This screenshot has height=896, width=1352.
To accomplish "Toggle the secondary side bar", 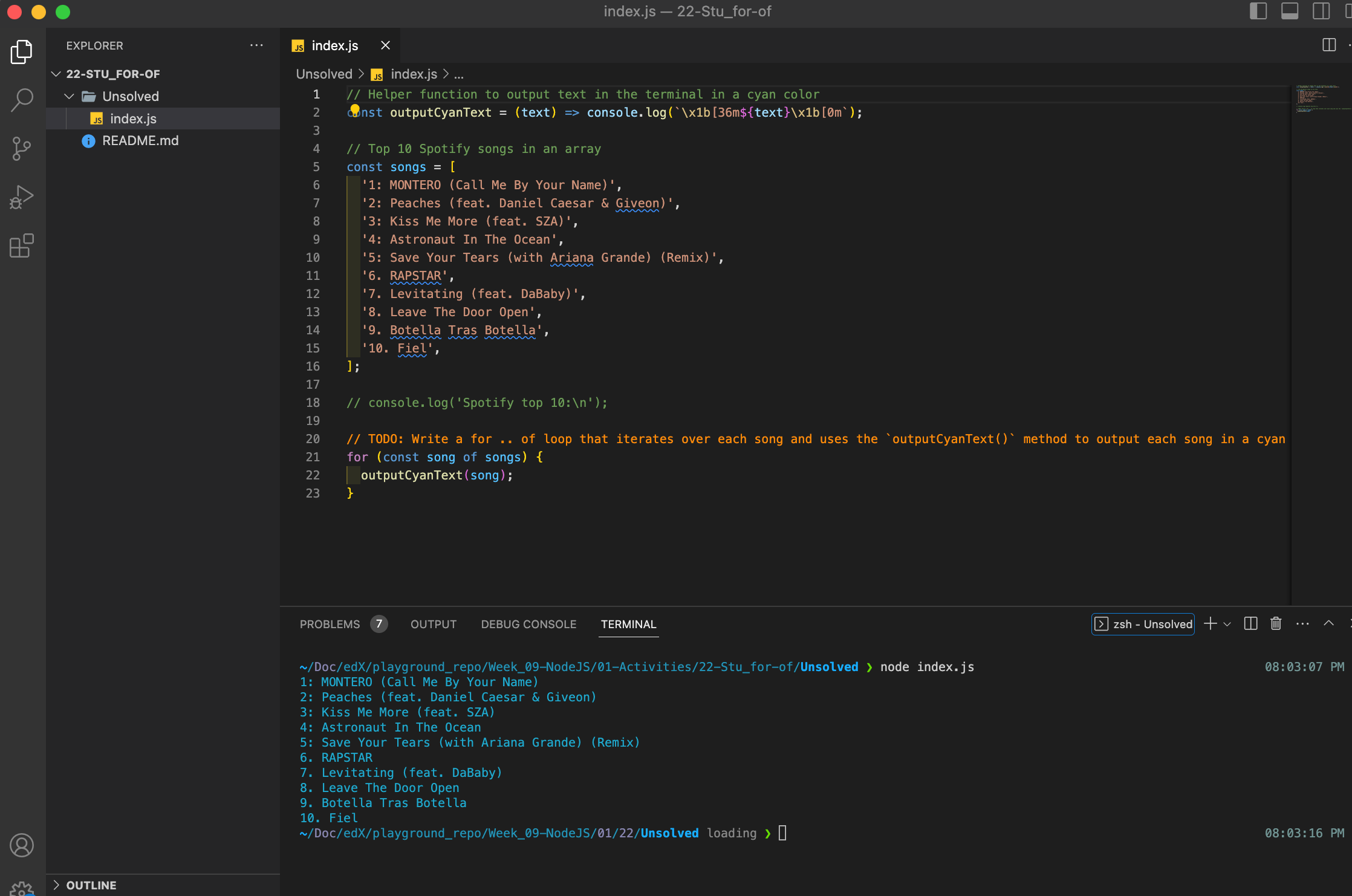I will coord(1321,11).
